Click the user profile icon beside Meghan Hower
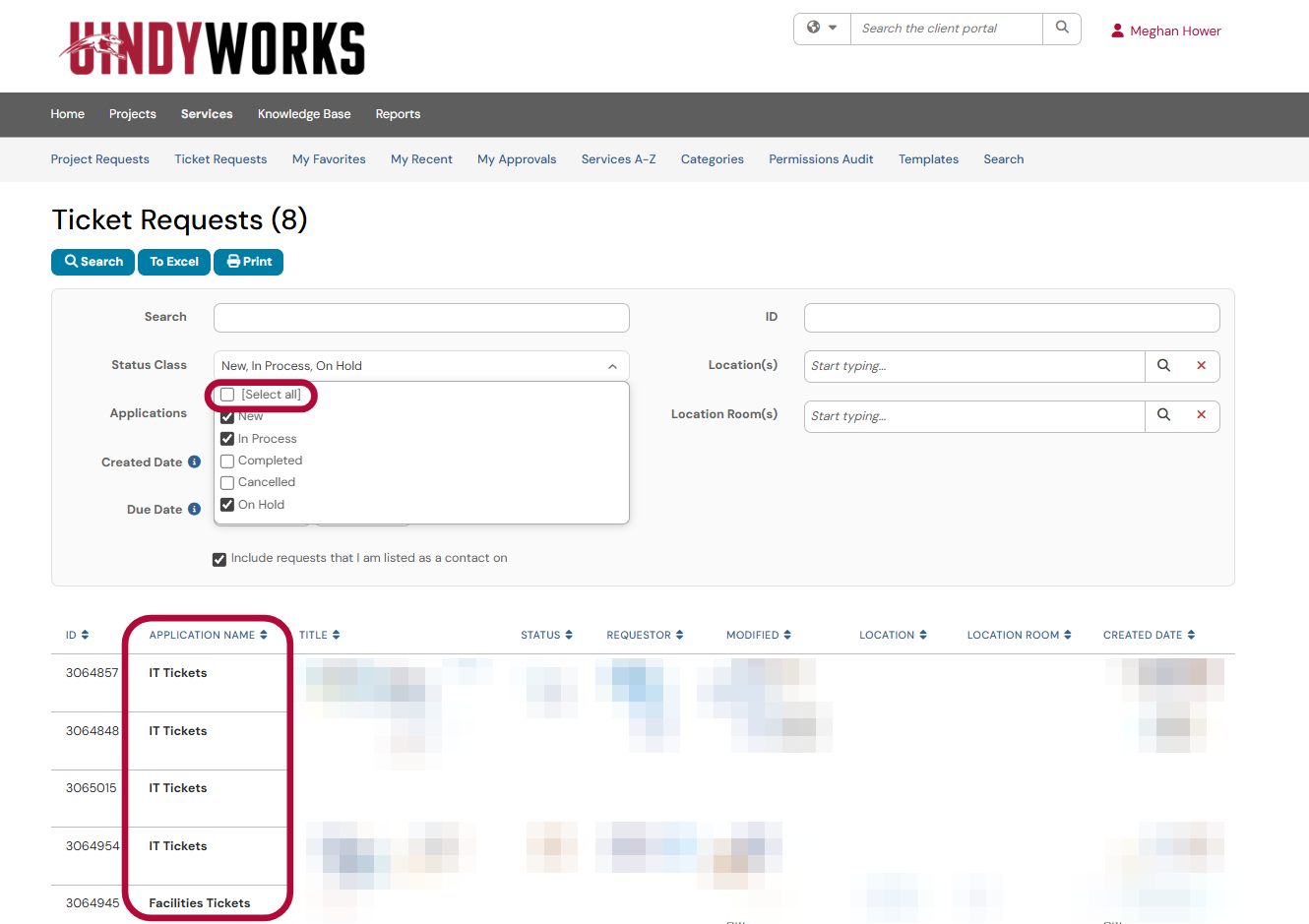This screenshot has height=924, width=1309. pyautogui.click(x=1117, y=31)
